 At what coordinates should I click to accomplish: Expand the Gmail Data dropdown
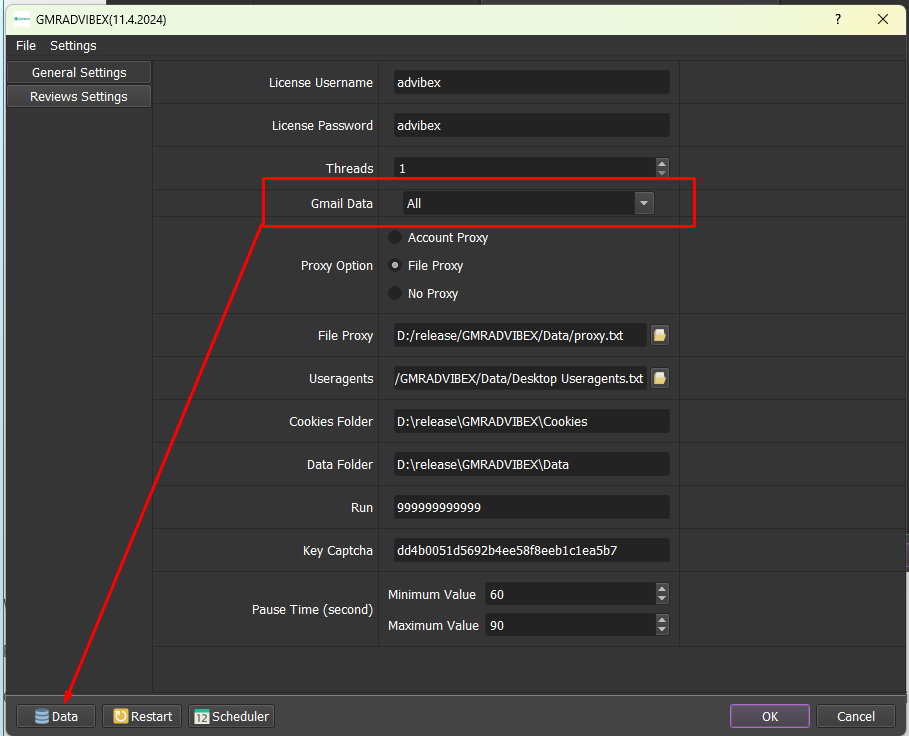pos(644,203)
